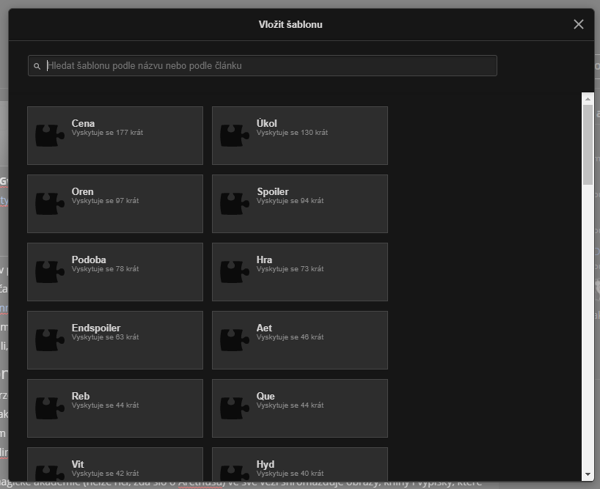Click 'Vyskytuje se 130 krát' text
Image resolution: width=600 pixels, height=489 pixels.
tap(292, 132)
